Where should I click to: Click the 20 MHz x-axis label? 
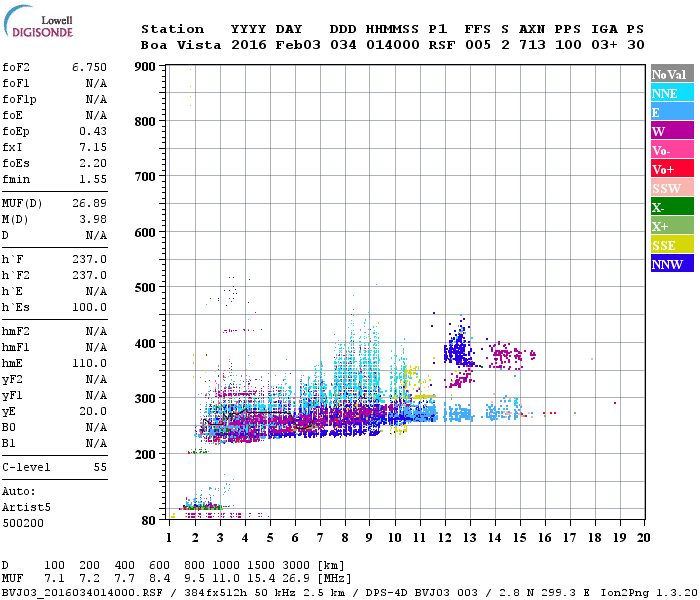(643, 538)
